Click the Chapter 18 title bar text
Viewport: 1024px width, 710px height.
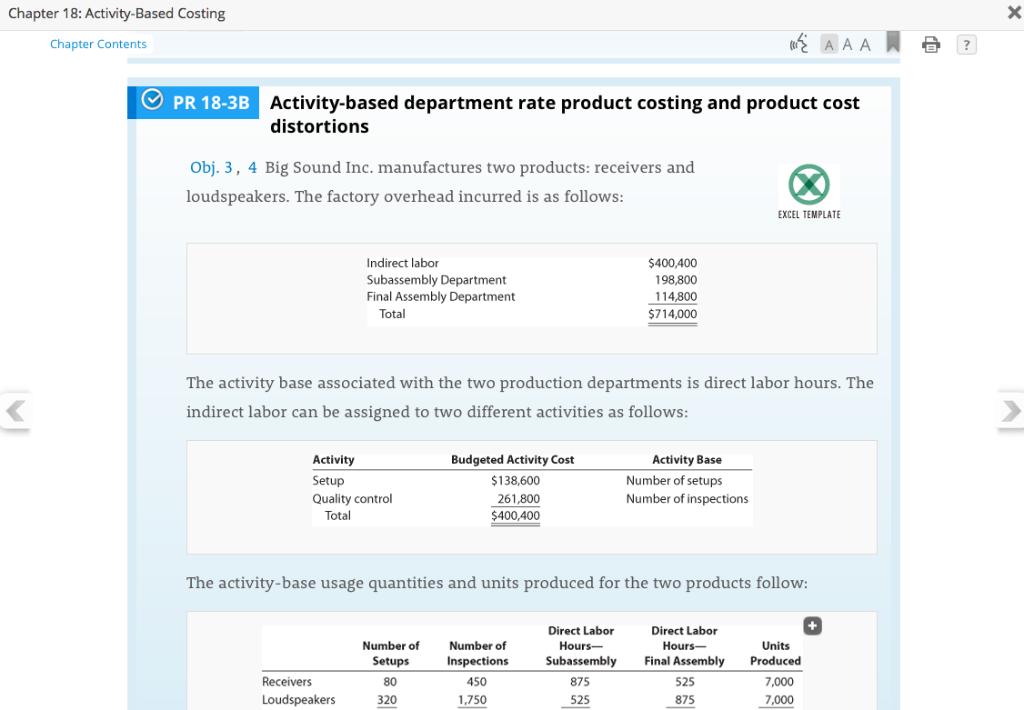[x=117, y=13]
